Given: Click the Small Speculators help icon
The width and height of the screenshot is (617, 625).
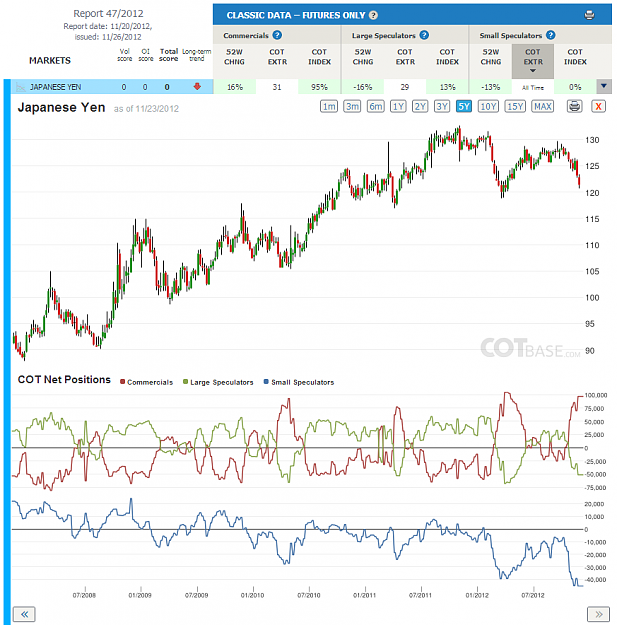Looking at the screenshot, I should [x=550, y=35].
